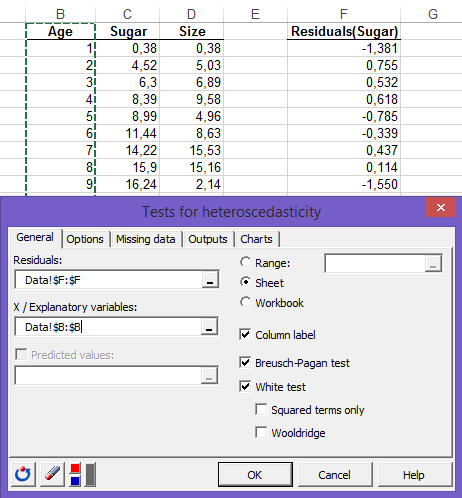Enable the Wooldridge checkbox

click(261, 433)
